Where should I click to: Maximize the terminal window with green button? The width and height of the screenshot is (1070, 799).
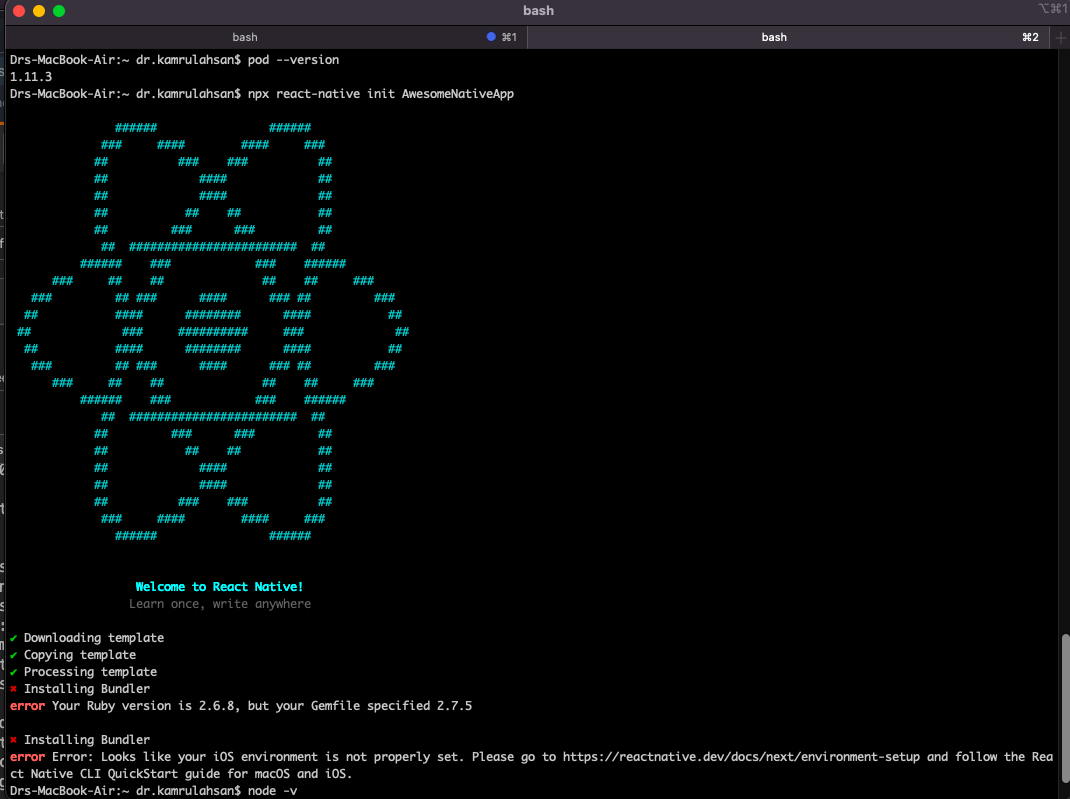coord(59,11)
